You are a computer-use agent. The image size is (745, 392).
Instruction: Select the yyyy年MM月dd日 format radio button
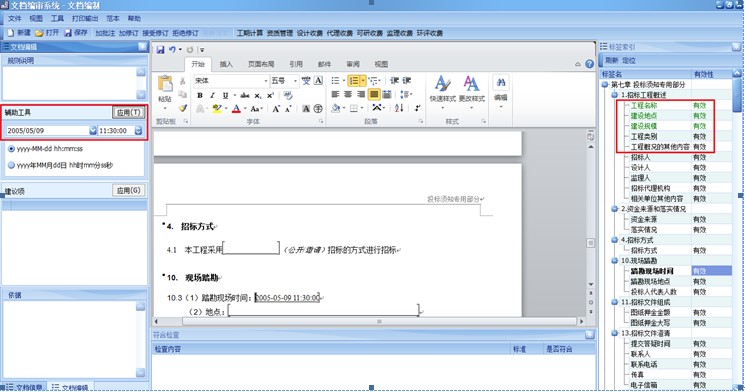[11, 165]
